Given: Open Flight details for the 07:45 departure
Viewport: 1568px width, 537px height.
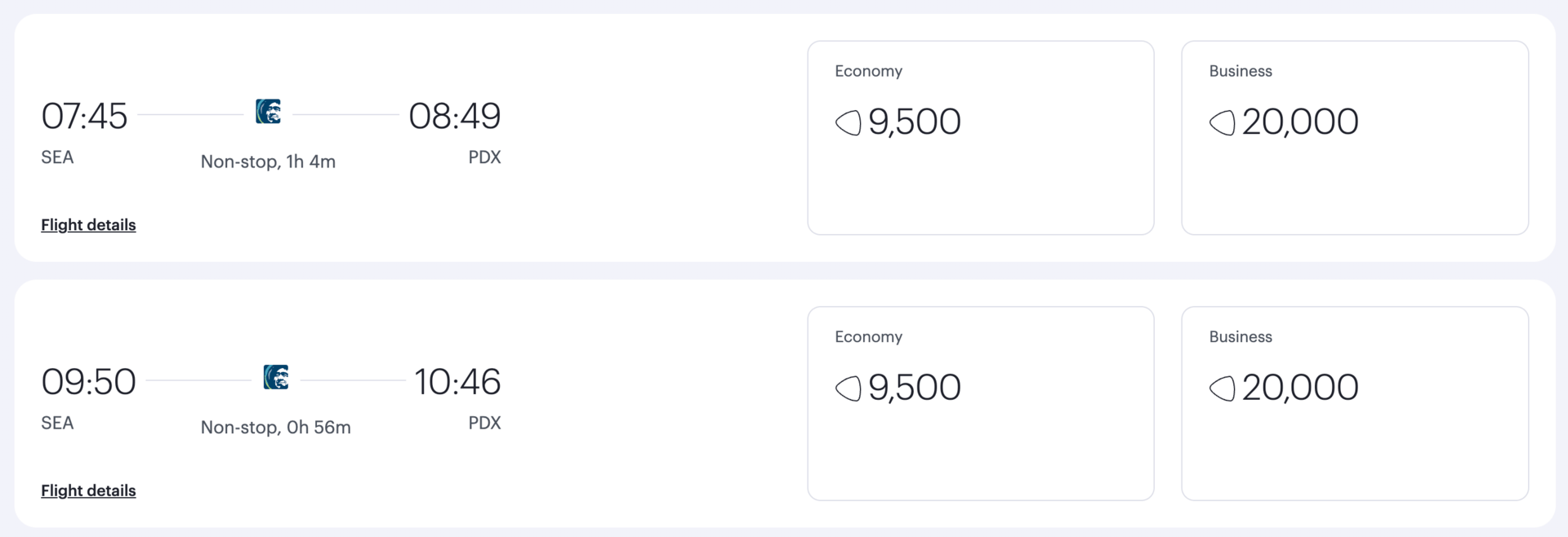Looking at the screenshot, I should 88,225.
